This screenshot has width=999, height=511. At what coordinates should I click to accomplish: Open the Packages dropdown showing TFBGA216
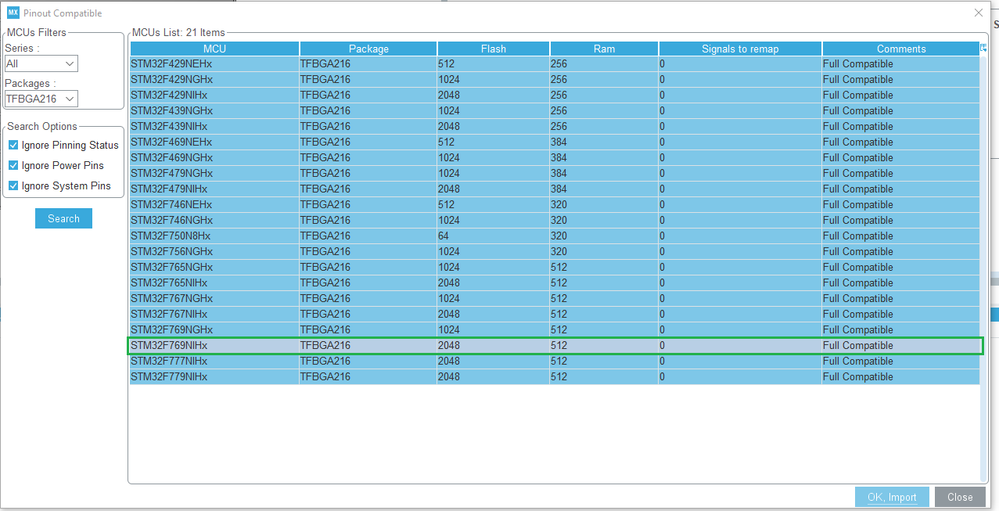(41, 99)
